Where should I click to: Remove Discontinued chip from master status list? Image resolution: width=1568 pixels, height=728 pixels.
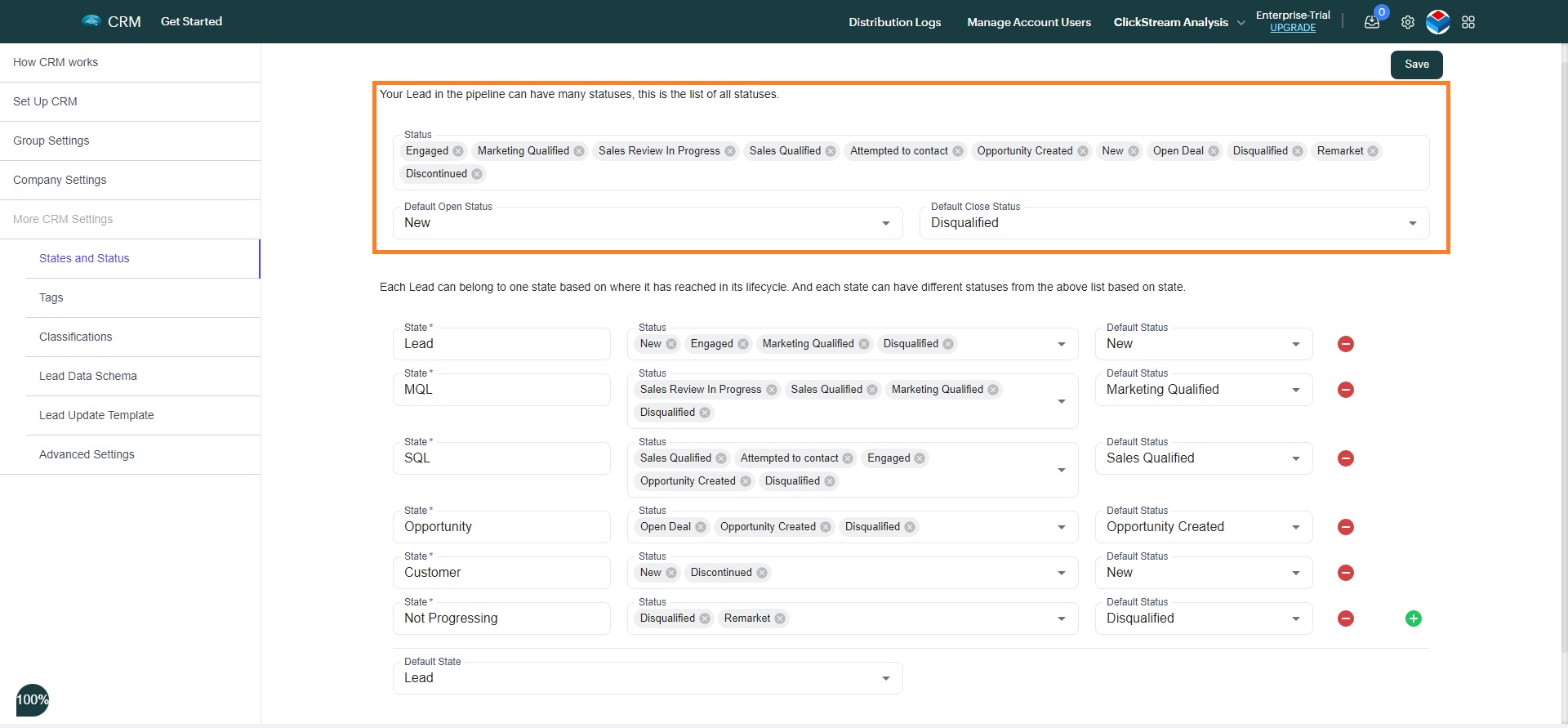[477, 174]
